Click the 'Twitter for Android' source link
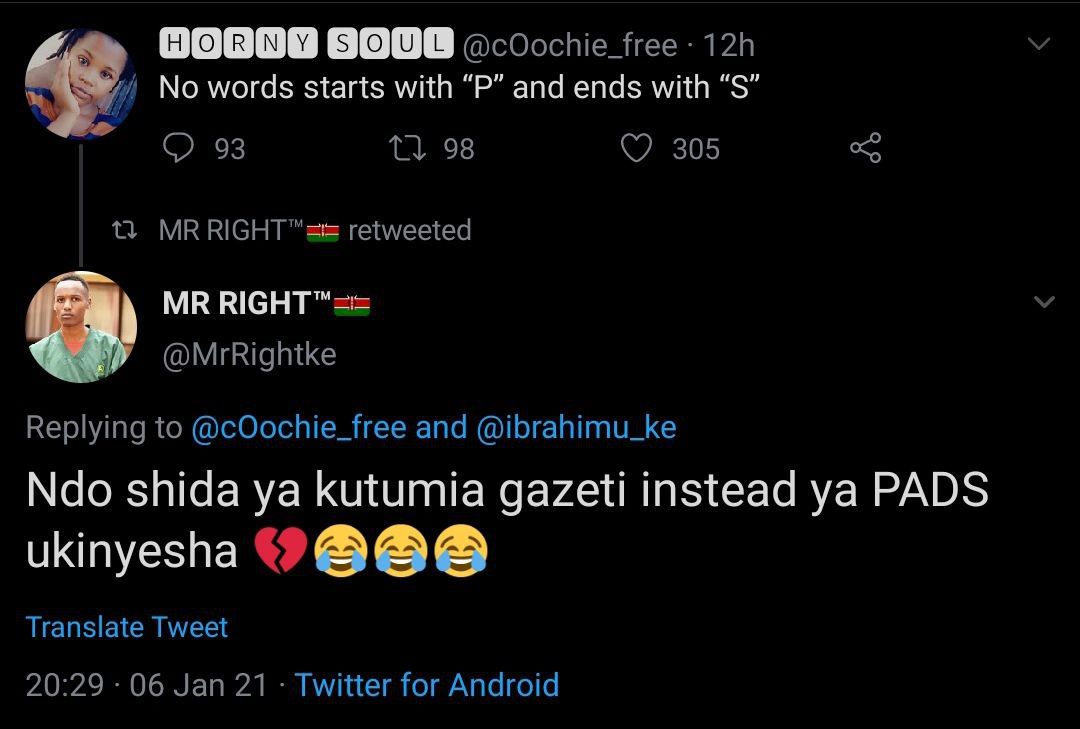Screen dimensions: 1080x729 427,685
